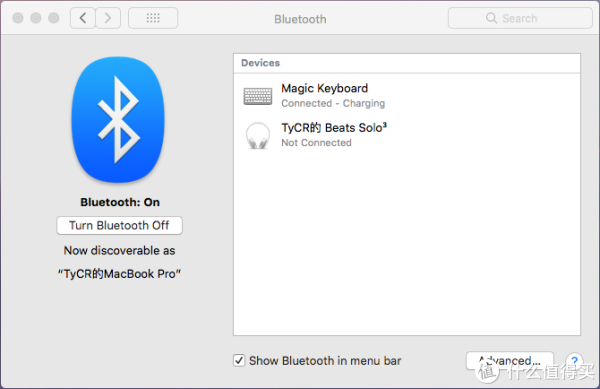Click the magnifier icon in Search field
Image resolution: width=600 pixels, height=389 pixels.
pos(491,18)
